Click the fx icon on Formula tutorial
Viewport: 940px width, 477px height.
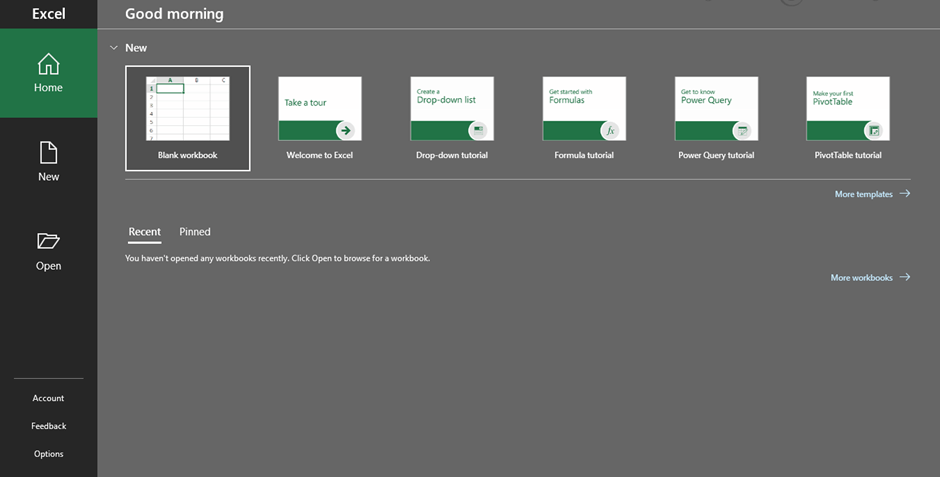click(609, 130)
